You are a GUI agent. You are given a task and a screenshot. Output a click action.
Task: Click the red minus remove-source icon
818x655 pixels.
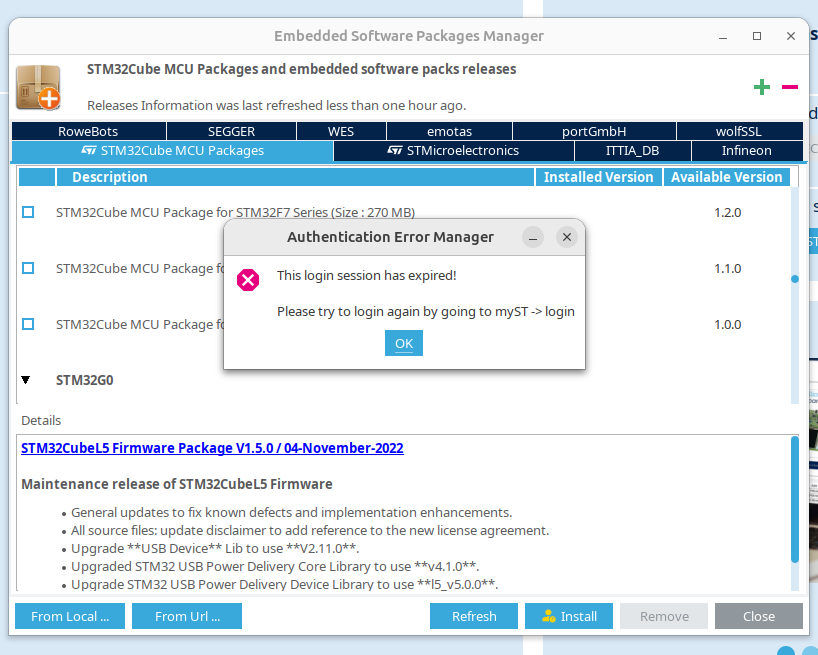click(x=790, y=87)
